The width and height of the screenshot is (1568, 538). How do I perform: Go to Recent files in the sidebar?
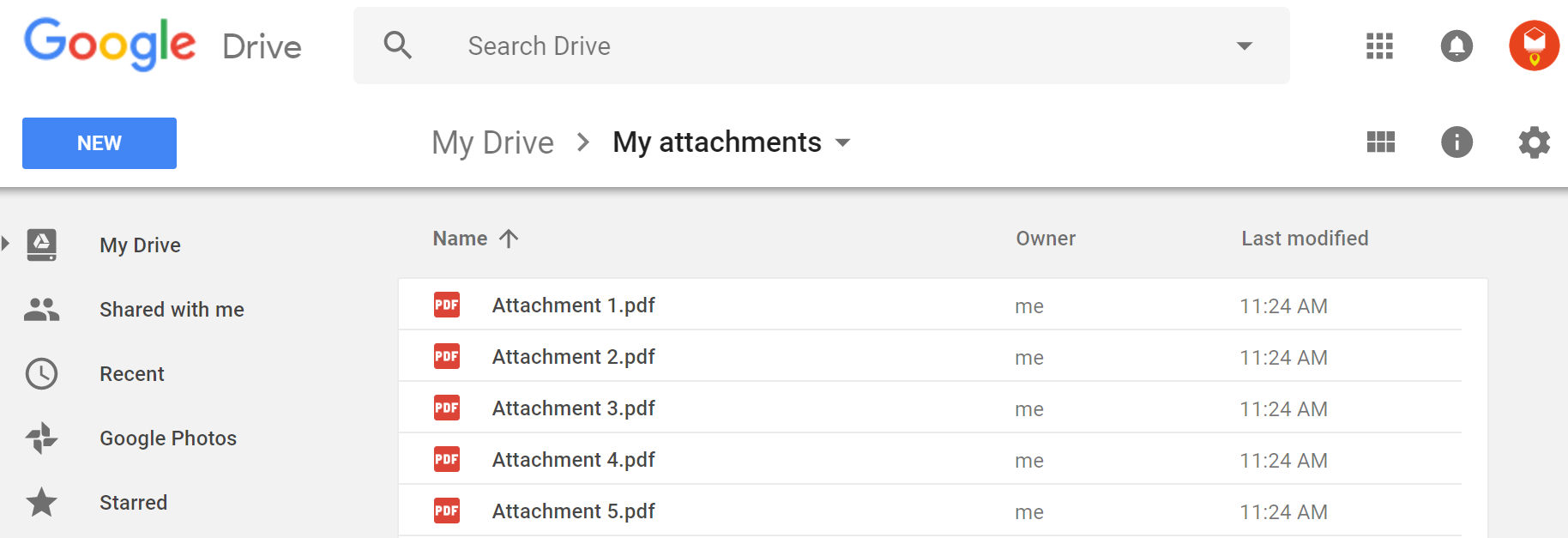[131, 373]
